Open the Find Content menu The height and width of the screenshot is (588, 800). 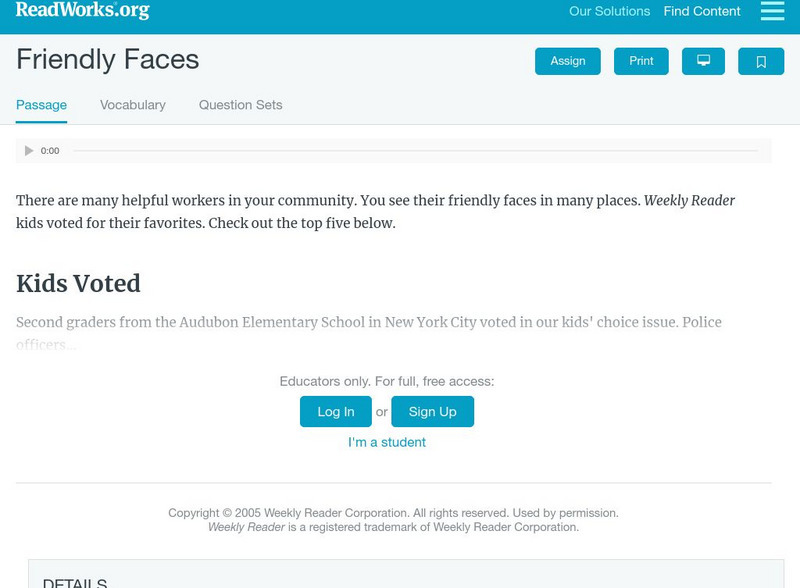coord(699,11)
